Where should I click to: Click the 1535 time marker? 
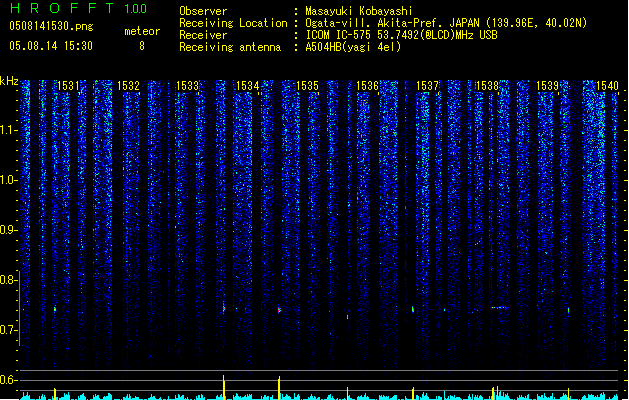[x=307, y=85]
